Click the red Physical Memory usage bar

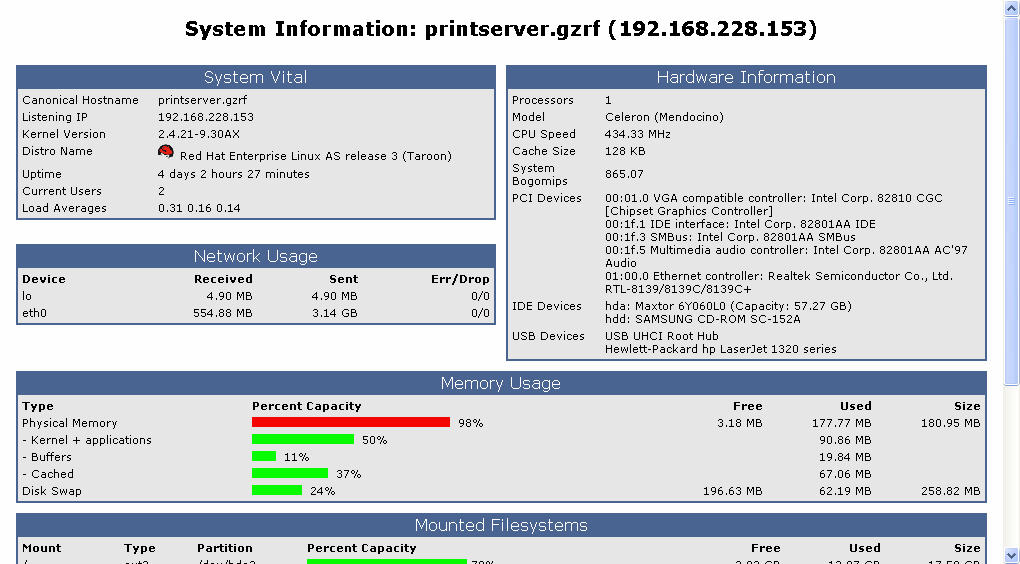350,423
